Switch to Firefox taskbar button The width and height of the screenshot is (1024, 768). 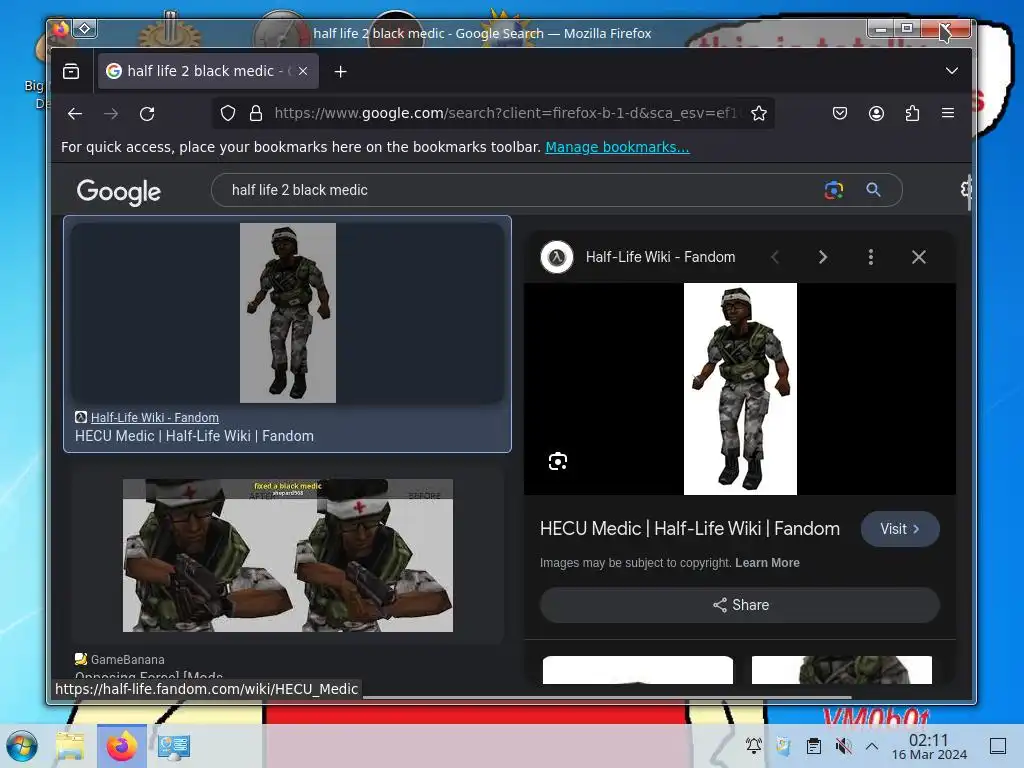pyautogui.click(x=121, y=746)
